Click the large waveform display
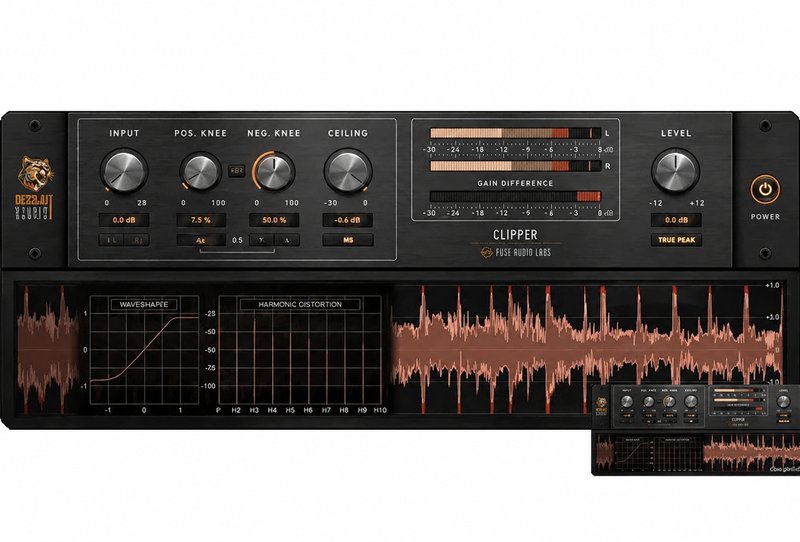The width and height of the screenshot is (800, 542). tap(587, 349)
